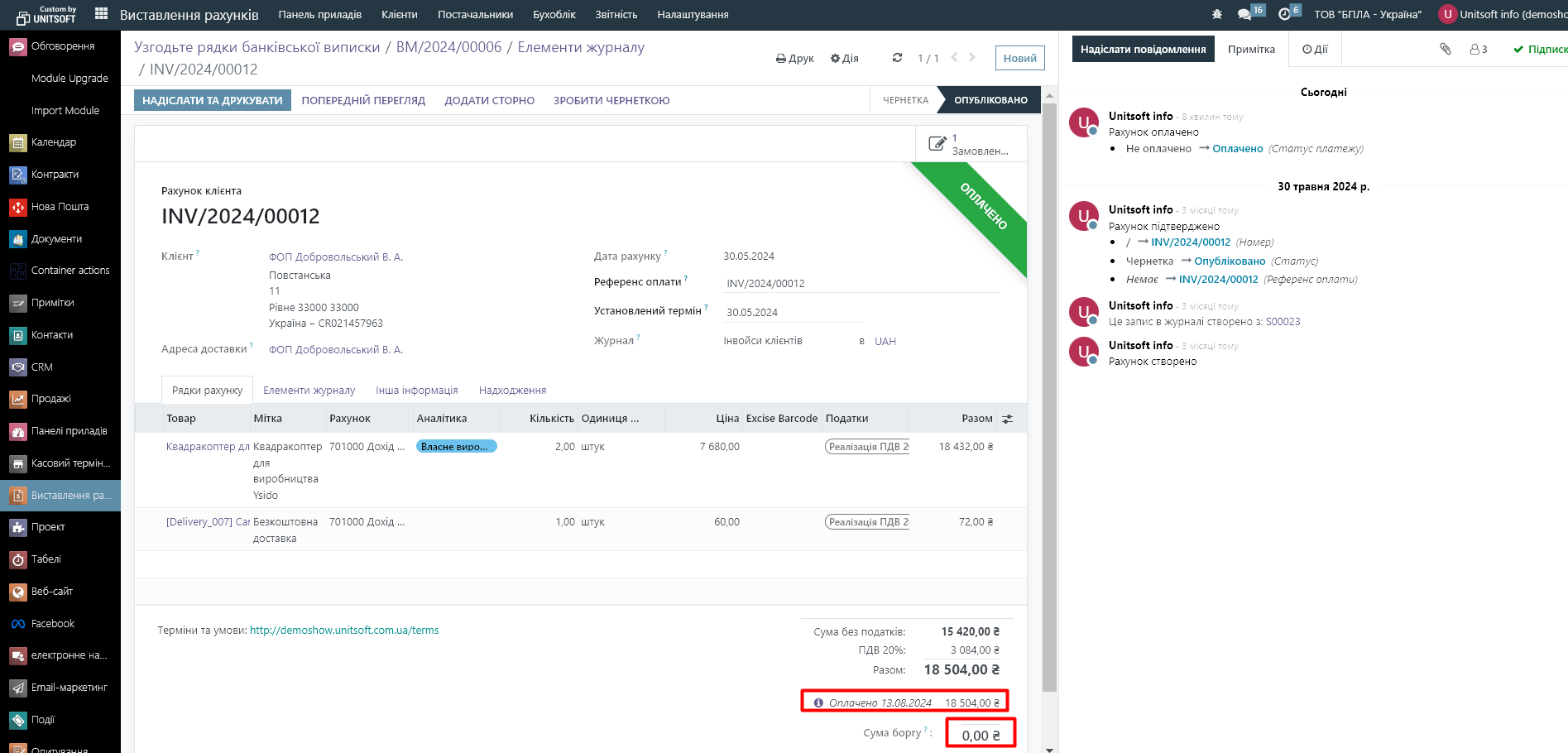The image size is (1568, 753).
Task: Open conversations chat icon with 16 badge
Action: pyautogui.click(x=1244, y=14)
